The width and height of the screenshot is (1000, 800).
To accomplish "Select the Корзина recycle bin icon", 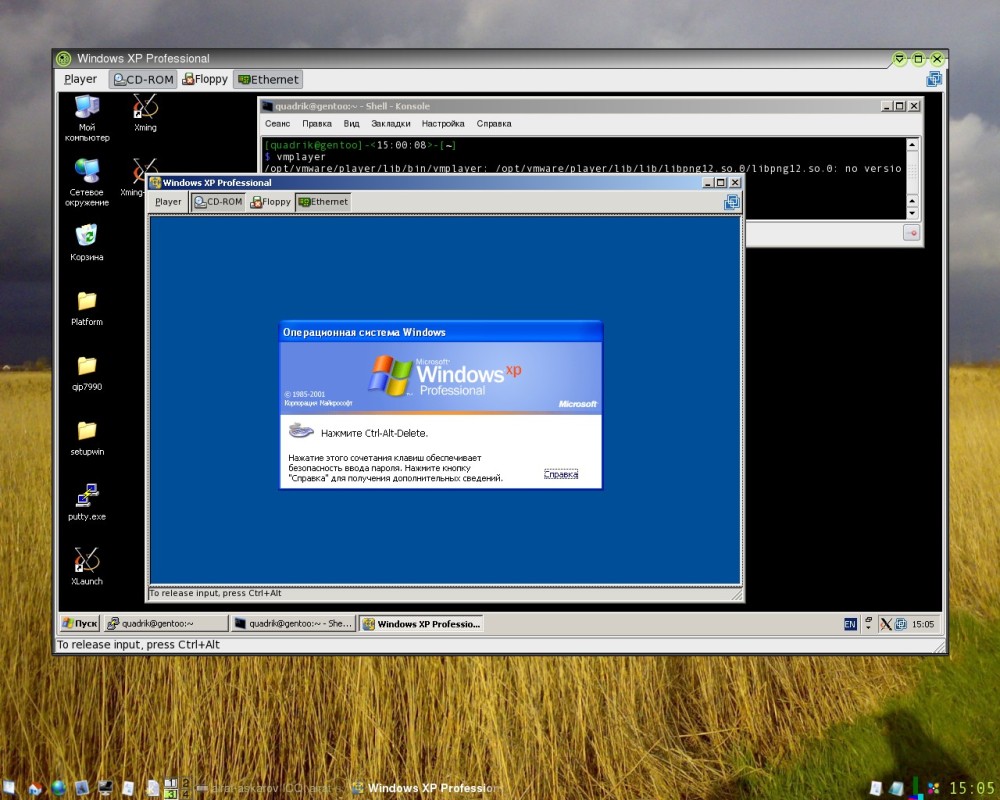I will coord(87,242).
